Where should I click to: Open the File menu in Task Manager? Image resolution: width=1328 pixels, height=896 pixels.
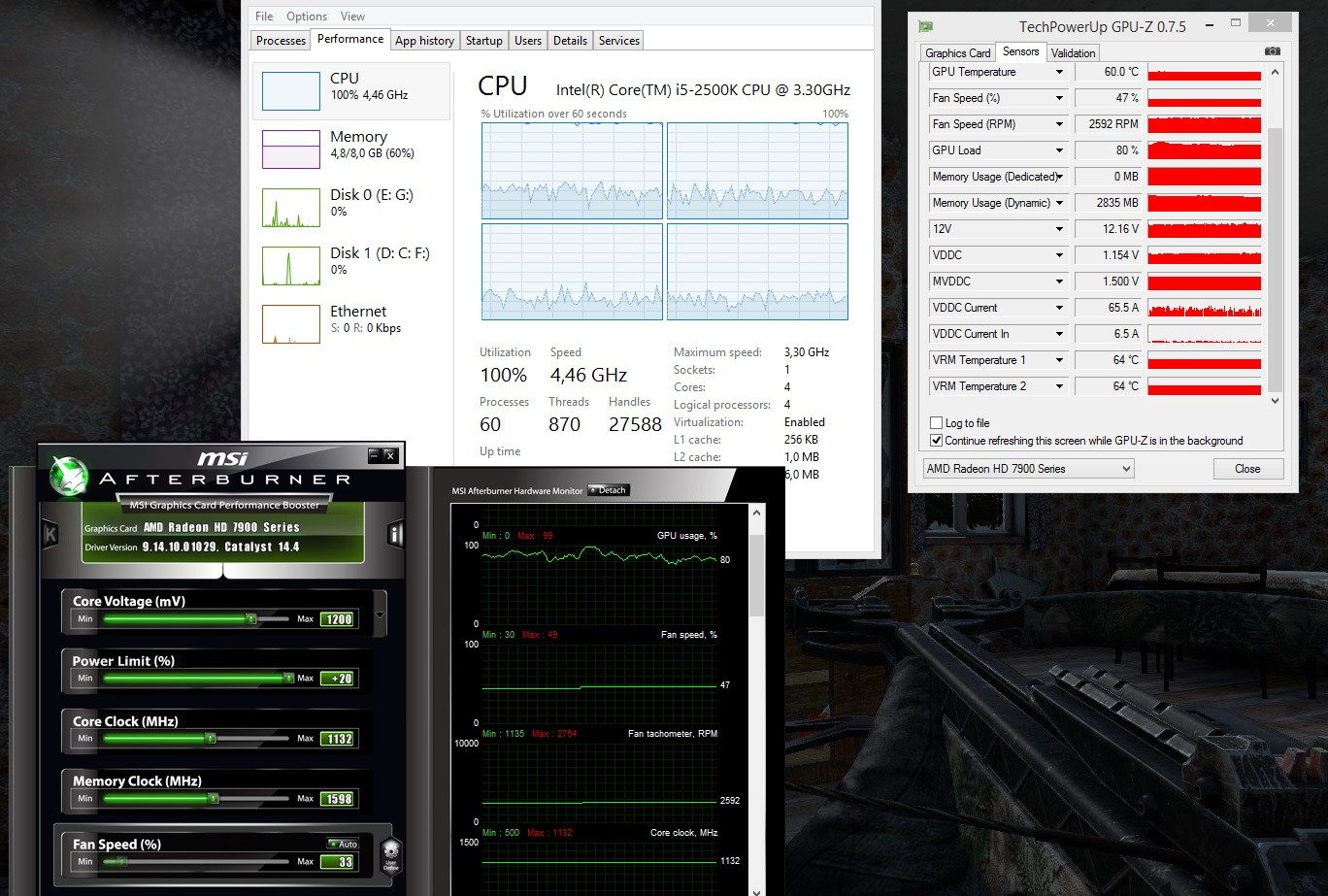click(264, 17)
